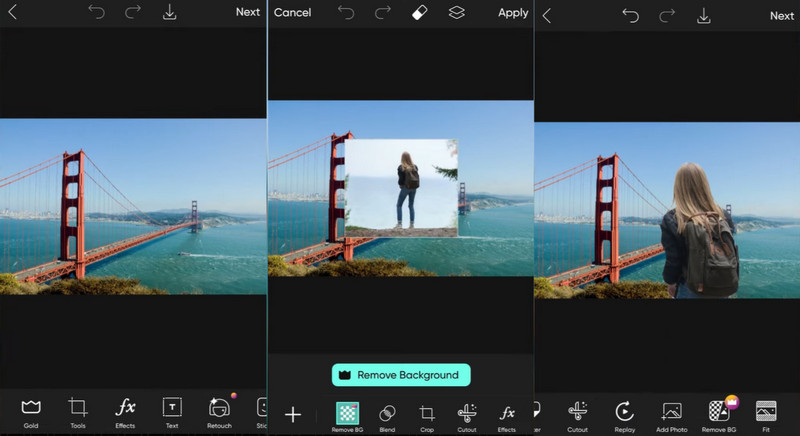Select the eraser icon in top bar
The width and height of the screenshot is (800, 436).
420,13
